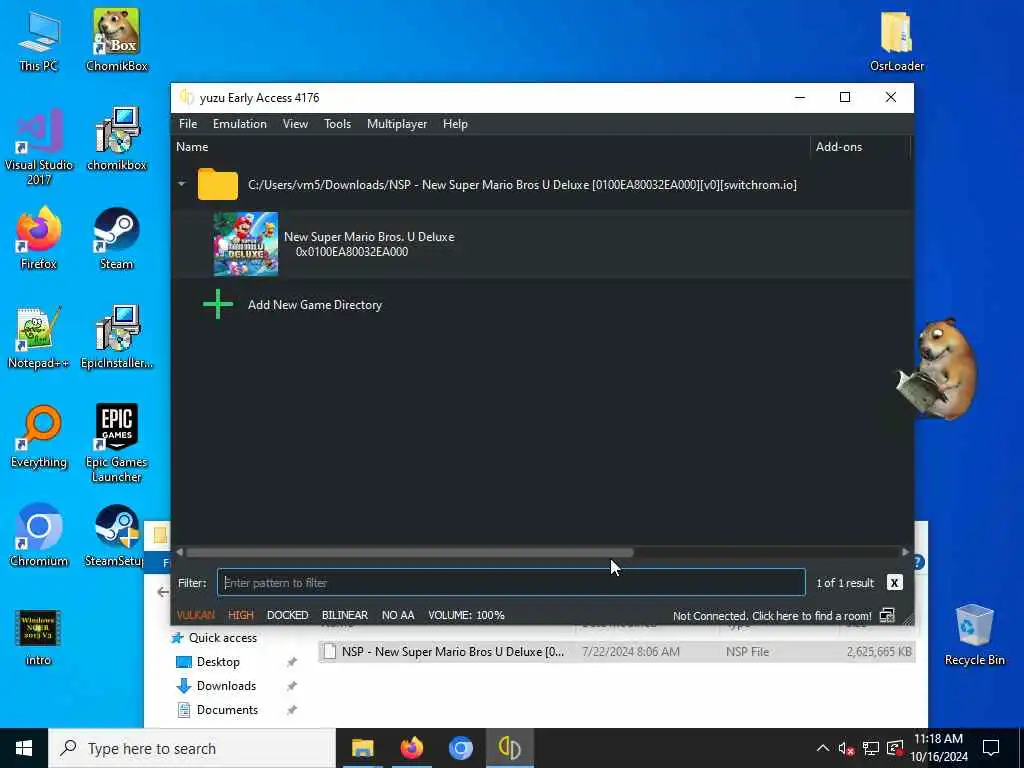This screenshot has height=768, width=1024.
Task: Click the horizontal scrollbar in game list
Action: coord(409,552)
